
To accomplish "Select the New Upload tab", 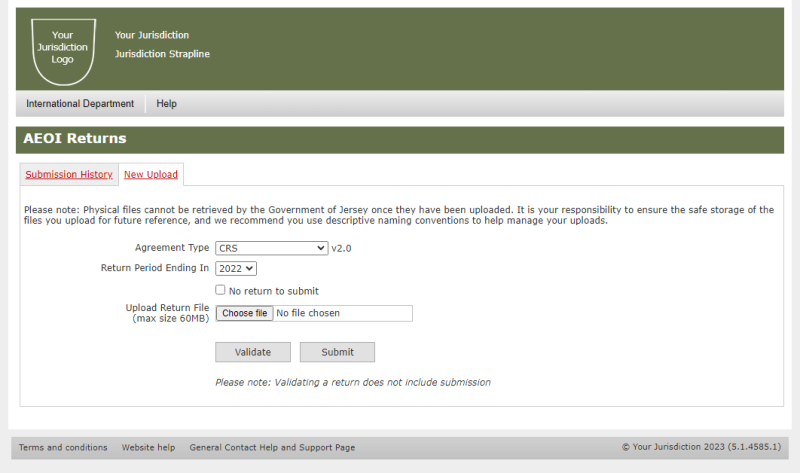I will 151,175.
